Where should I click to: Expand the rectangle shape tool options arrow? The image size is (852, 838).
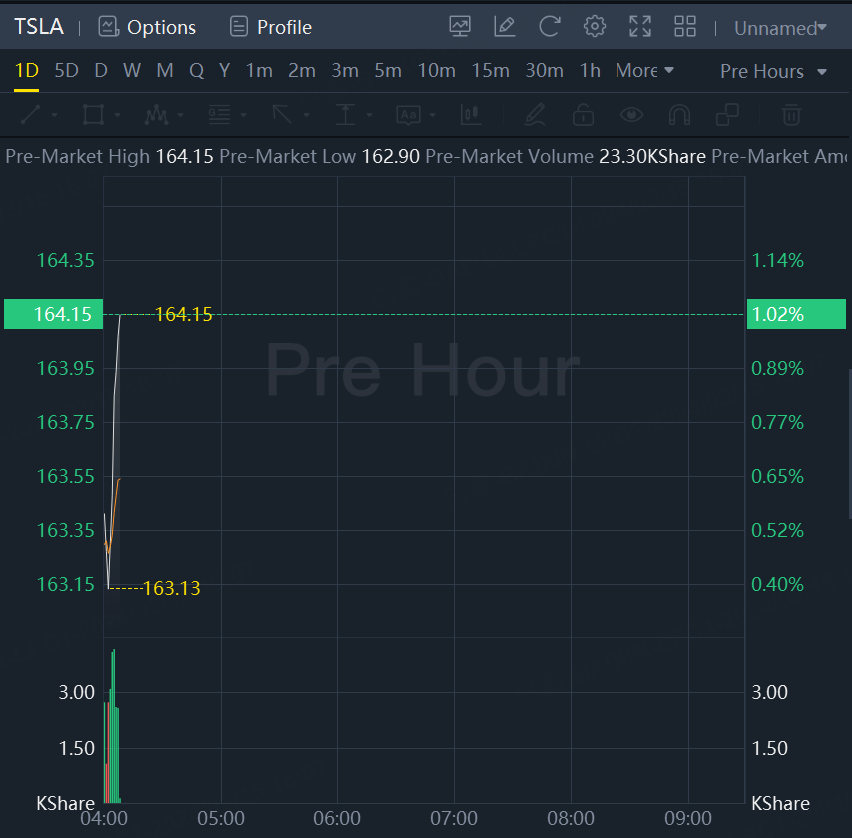click(x=117, y=115)
